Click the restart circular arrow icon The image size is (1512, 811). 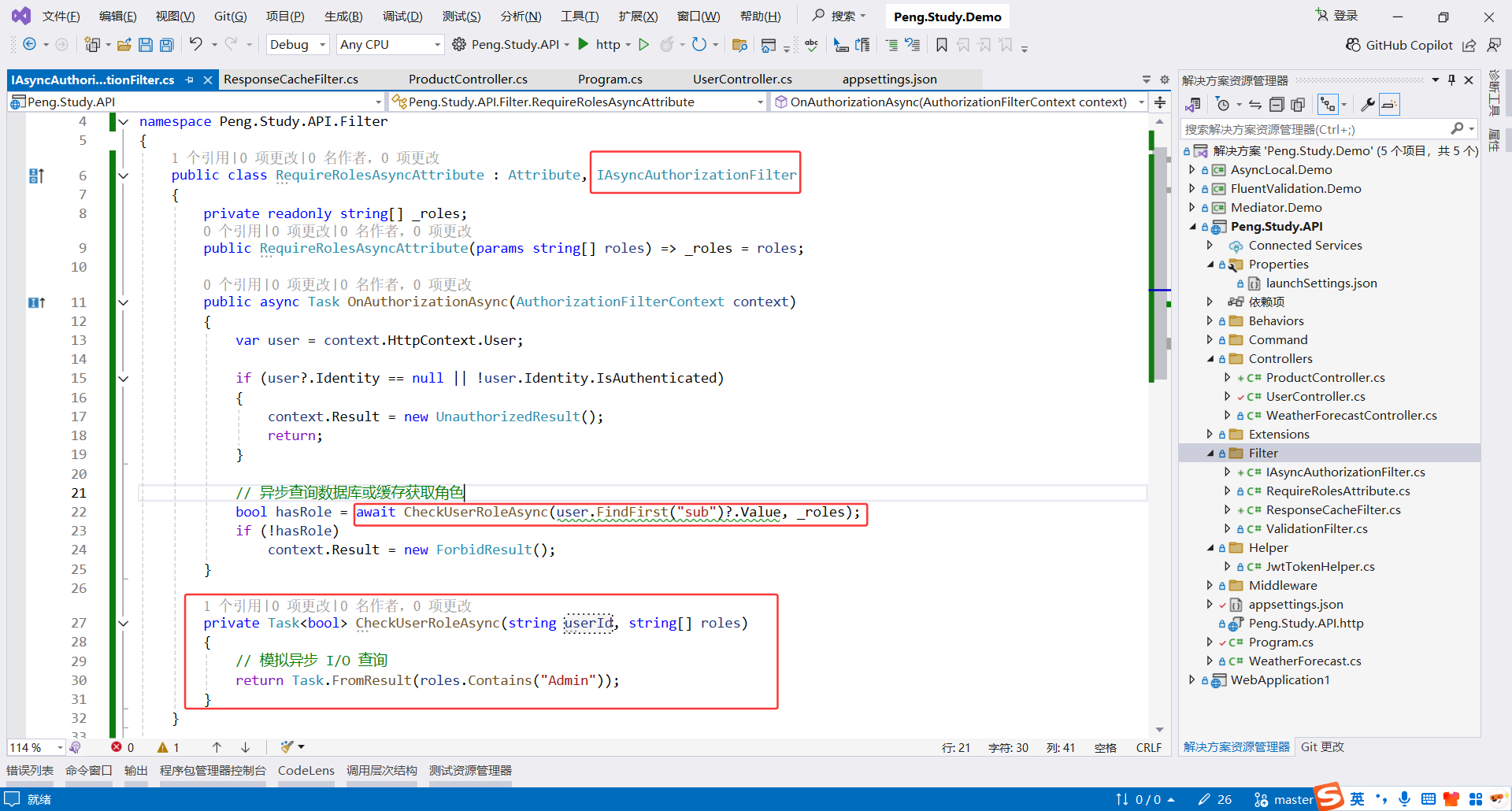(x=699, y=45)
